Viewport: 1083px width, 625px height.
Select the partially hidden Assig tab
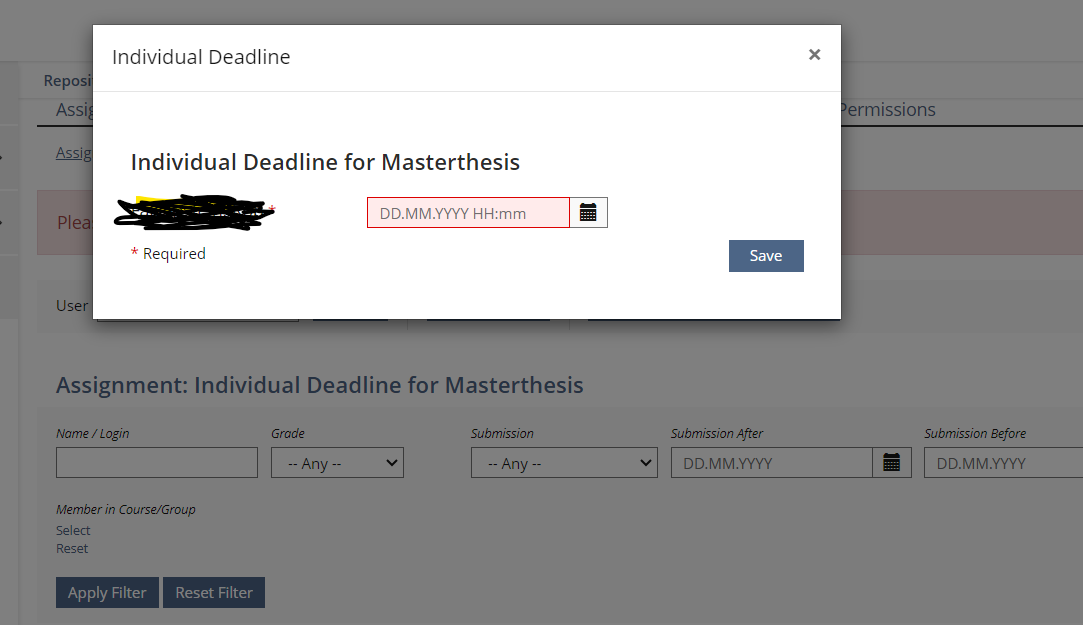click(74, 110)
